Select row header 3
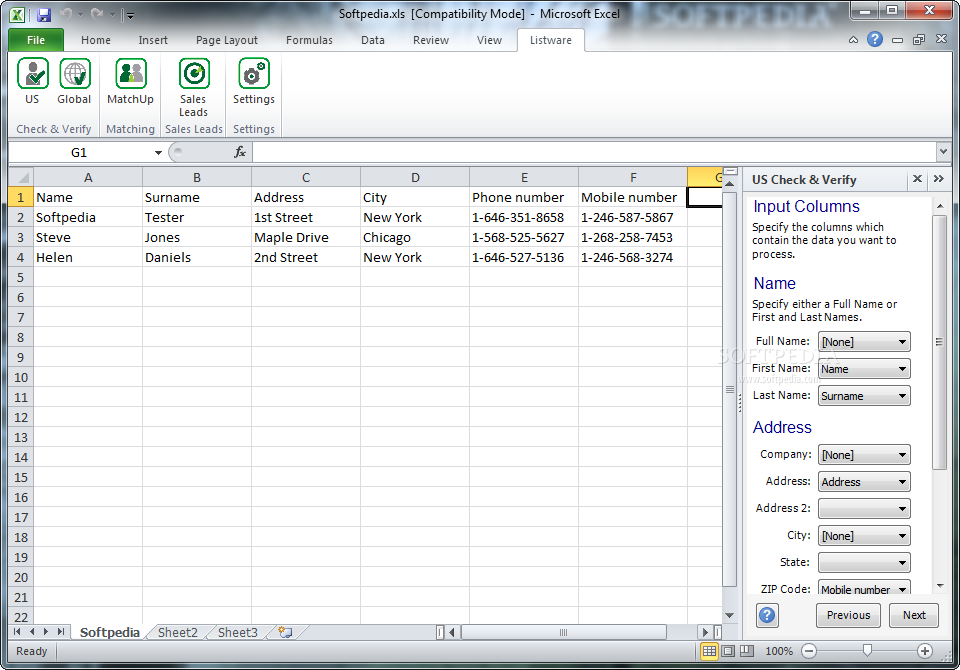 (21, 238)
